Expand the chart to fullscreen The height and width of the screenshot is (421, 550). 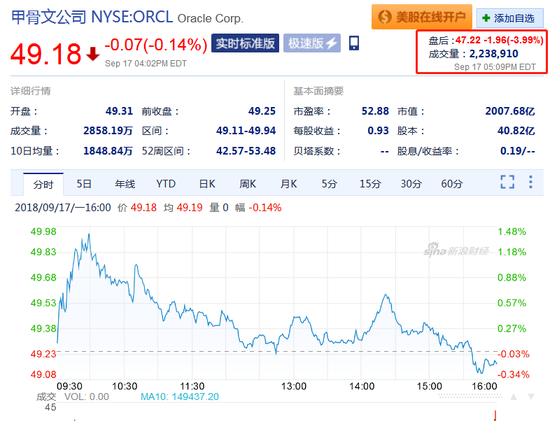click(x=507, y=182)
